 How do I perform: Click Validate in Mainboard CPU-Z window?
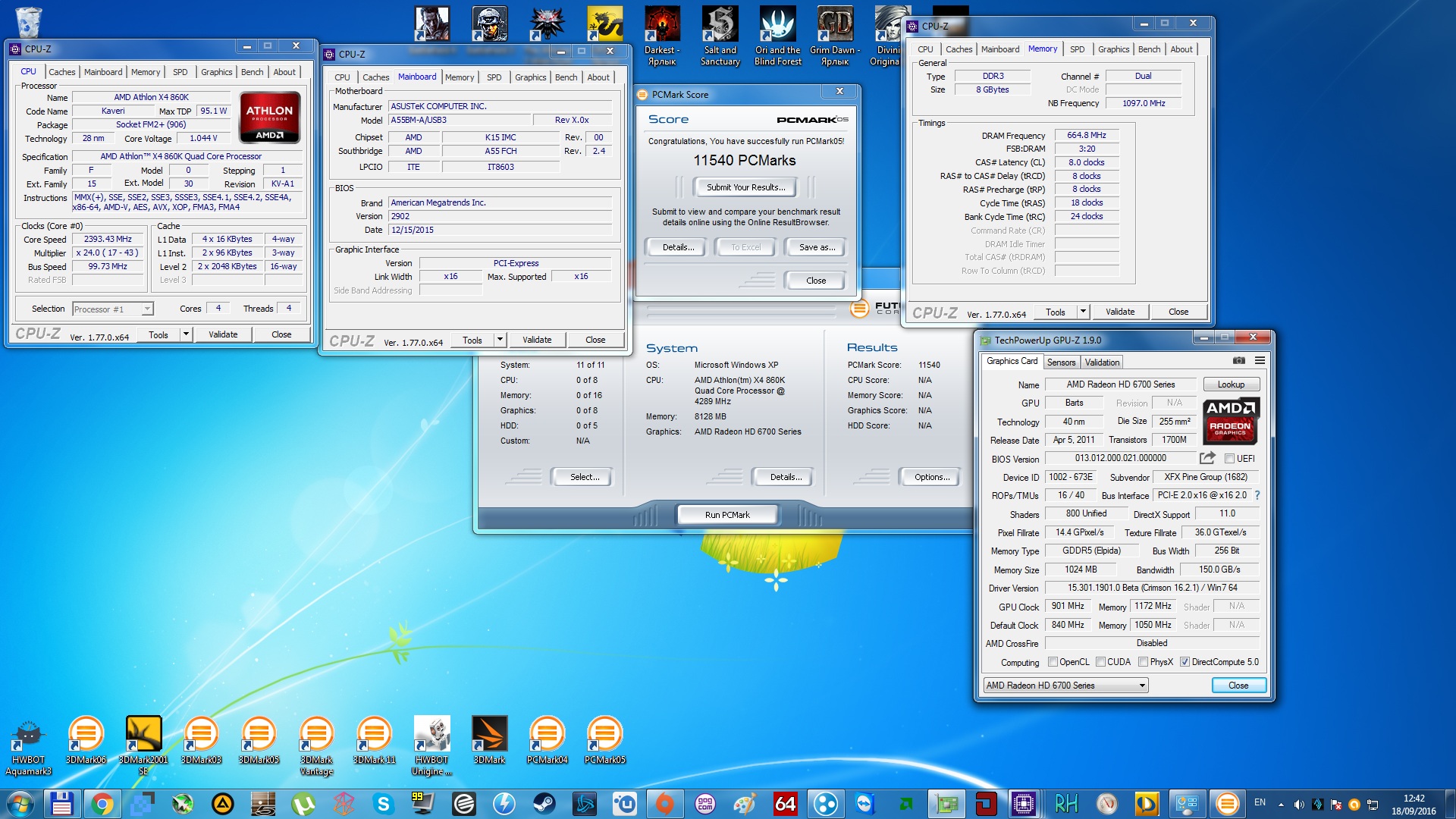click(537, 340)
